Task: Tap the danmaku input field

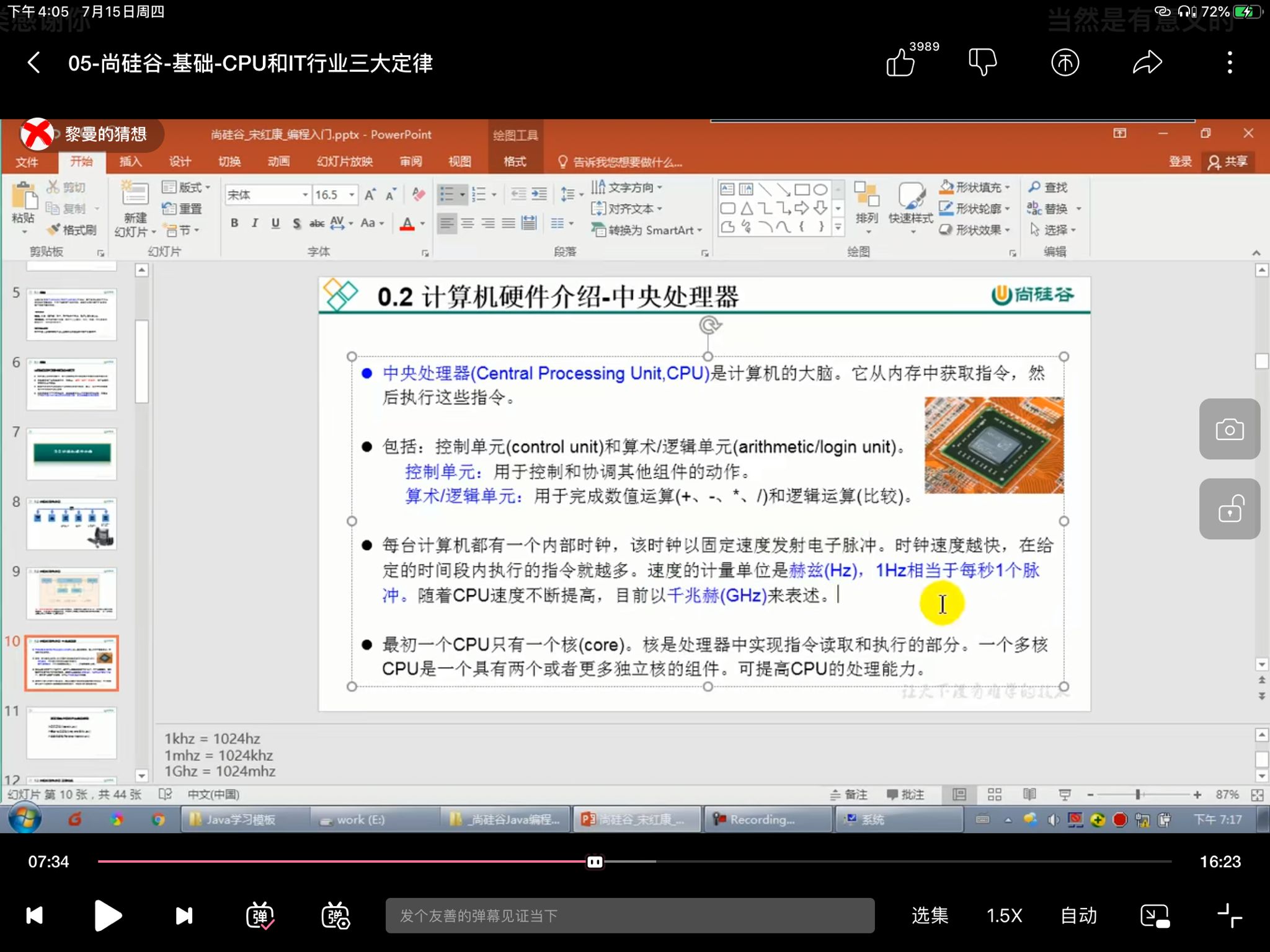Action: click(x=630, y=915)
